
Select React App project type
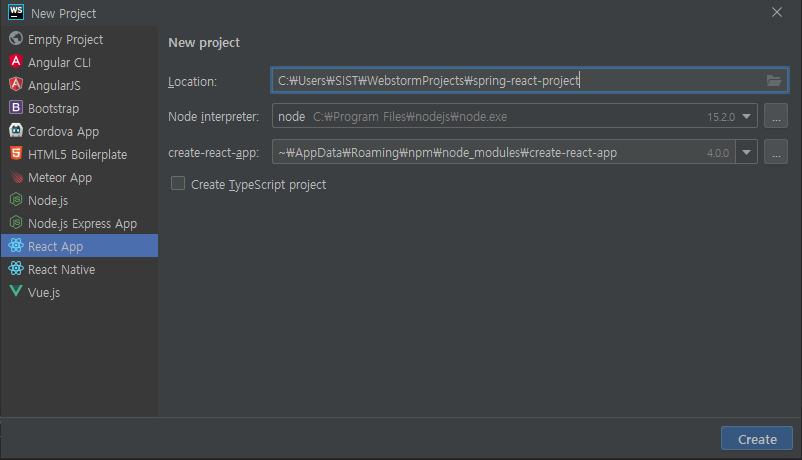[x=79, y=246]
